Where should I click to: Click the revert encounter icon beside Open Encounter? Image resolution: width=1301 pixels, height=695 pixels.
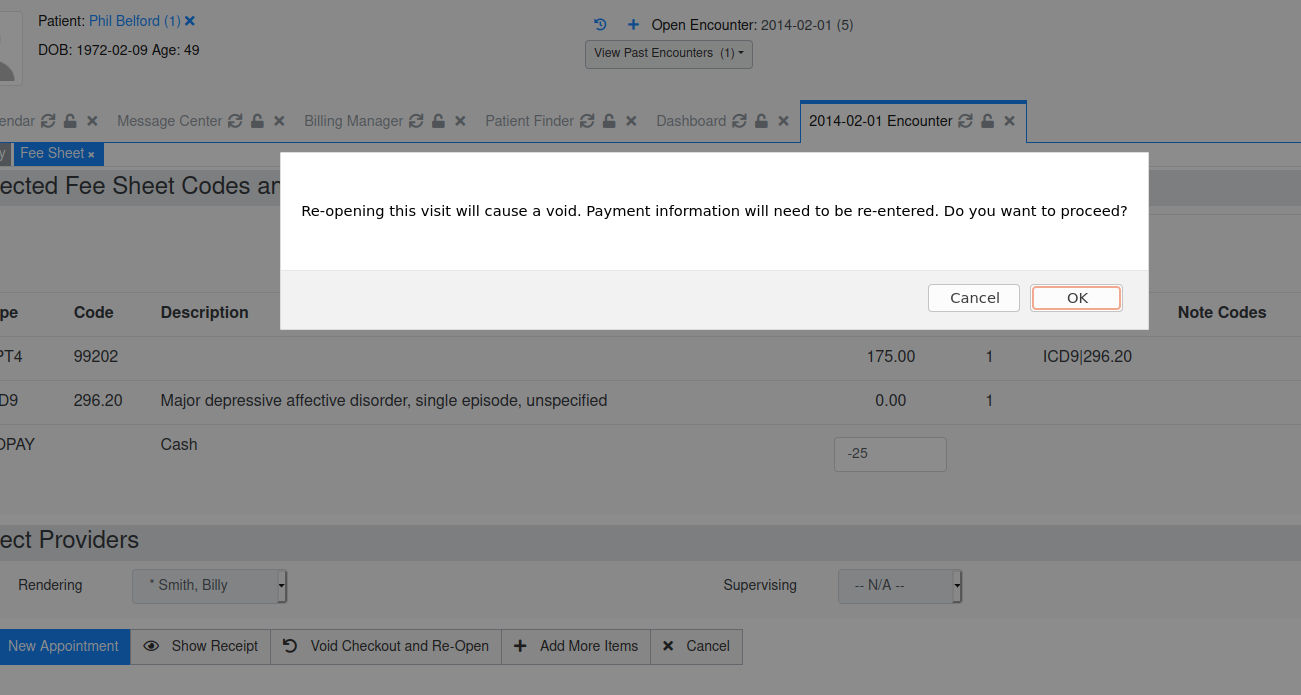599,24
